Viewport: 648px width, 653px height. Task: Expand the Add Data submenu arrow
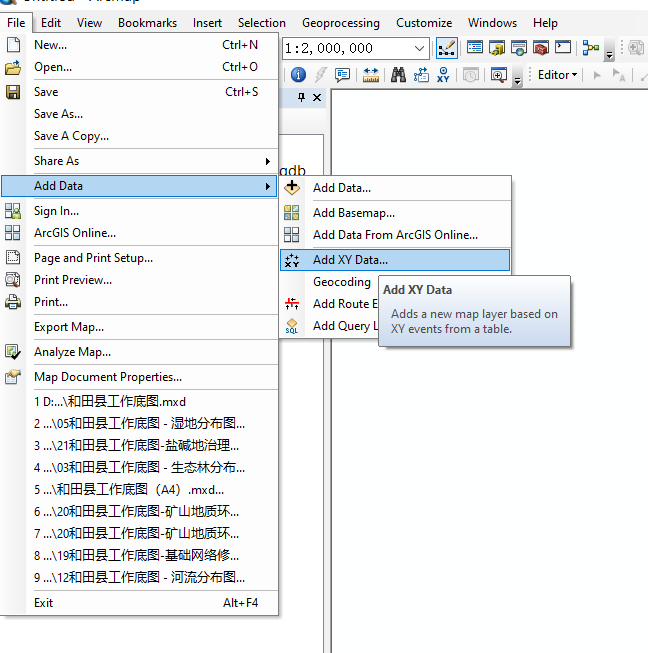(x=268, y=186)
